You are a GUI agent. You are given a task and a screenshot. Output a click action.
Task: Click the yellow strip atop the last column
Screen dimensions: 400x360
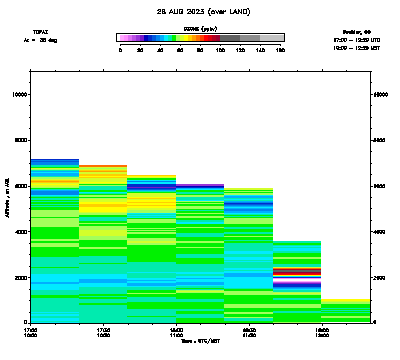click(x=346, y=301)
